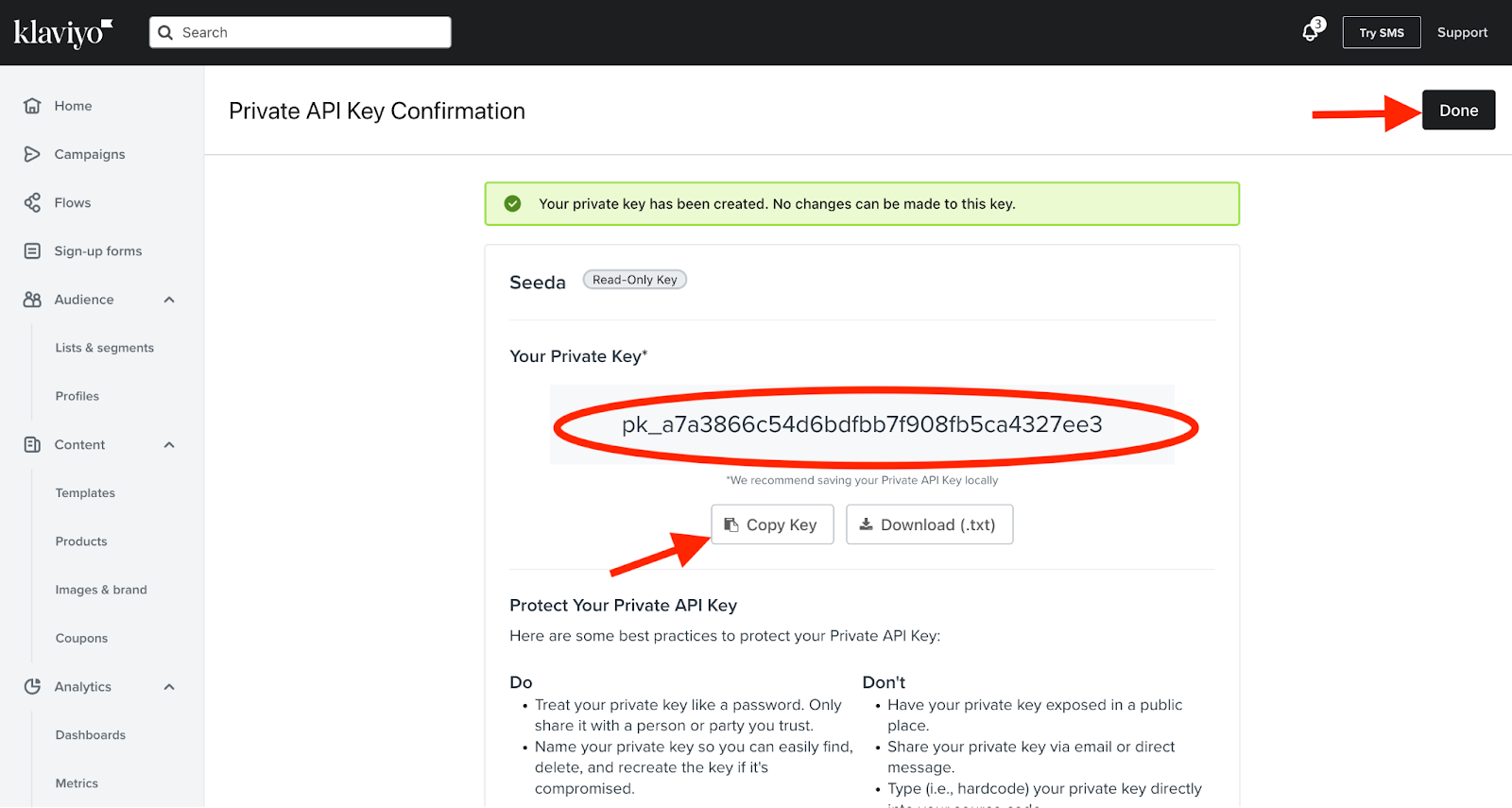
Task: Click the Sign-up forms icon
Action: pyautogui.click(x=32, y=250)
